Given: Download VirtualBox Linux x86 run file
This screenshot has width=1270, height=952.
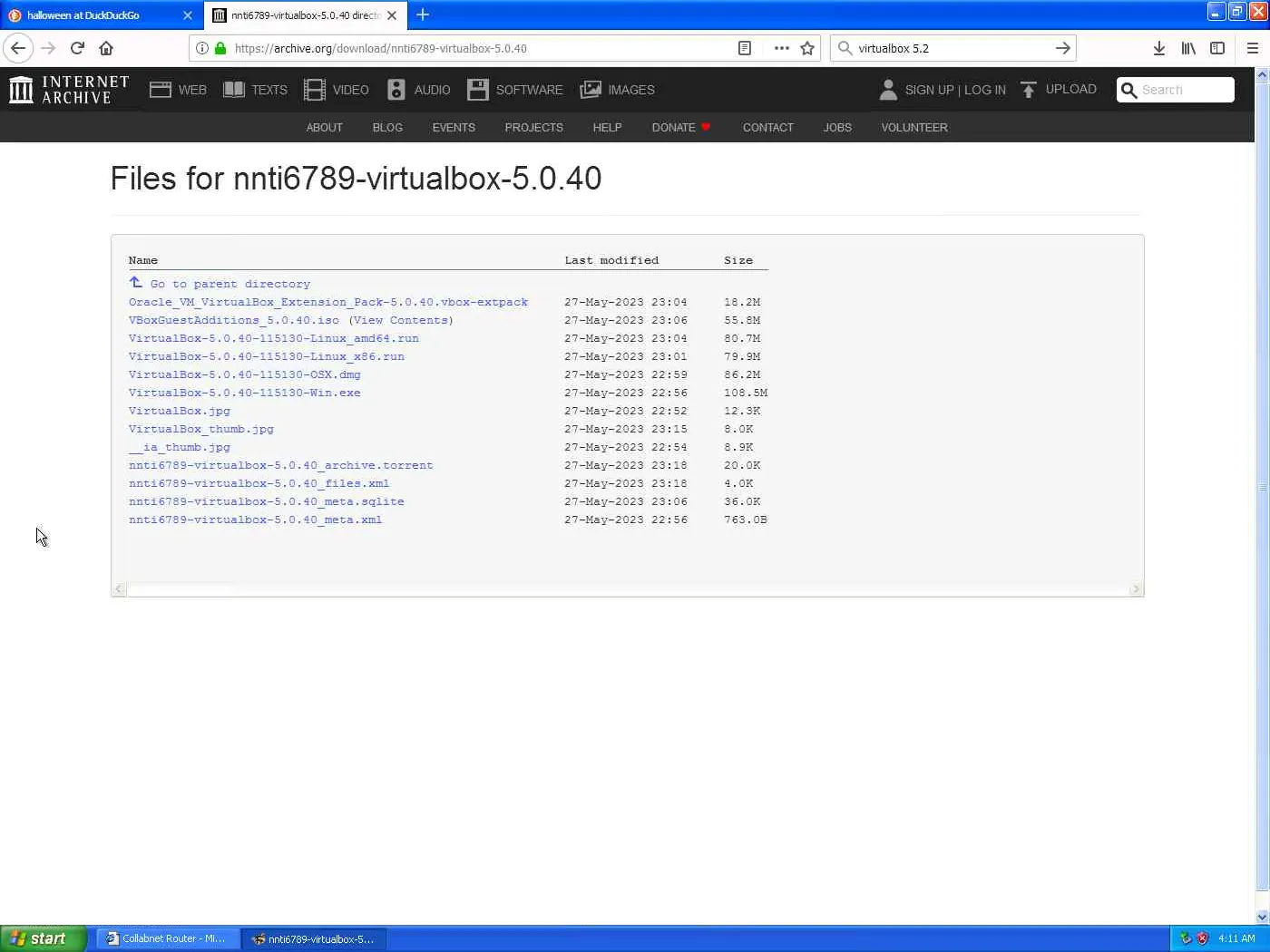Looking at the screenshot, I should point(267,356).
